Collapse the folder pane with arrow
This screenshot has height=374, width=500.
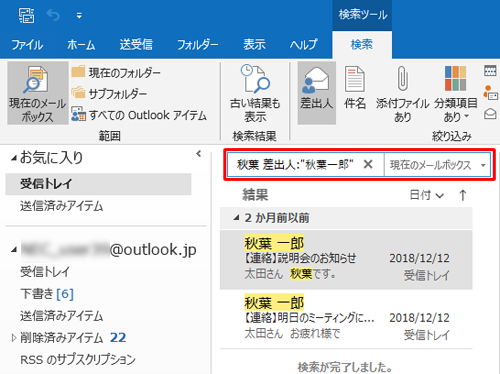pos(199,154)
